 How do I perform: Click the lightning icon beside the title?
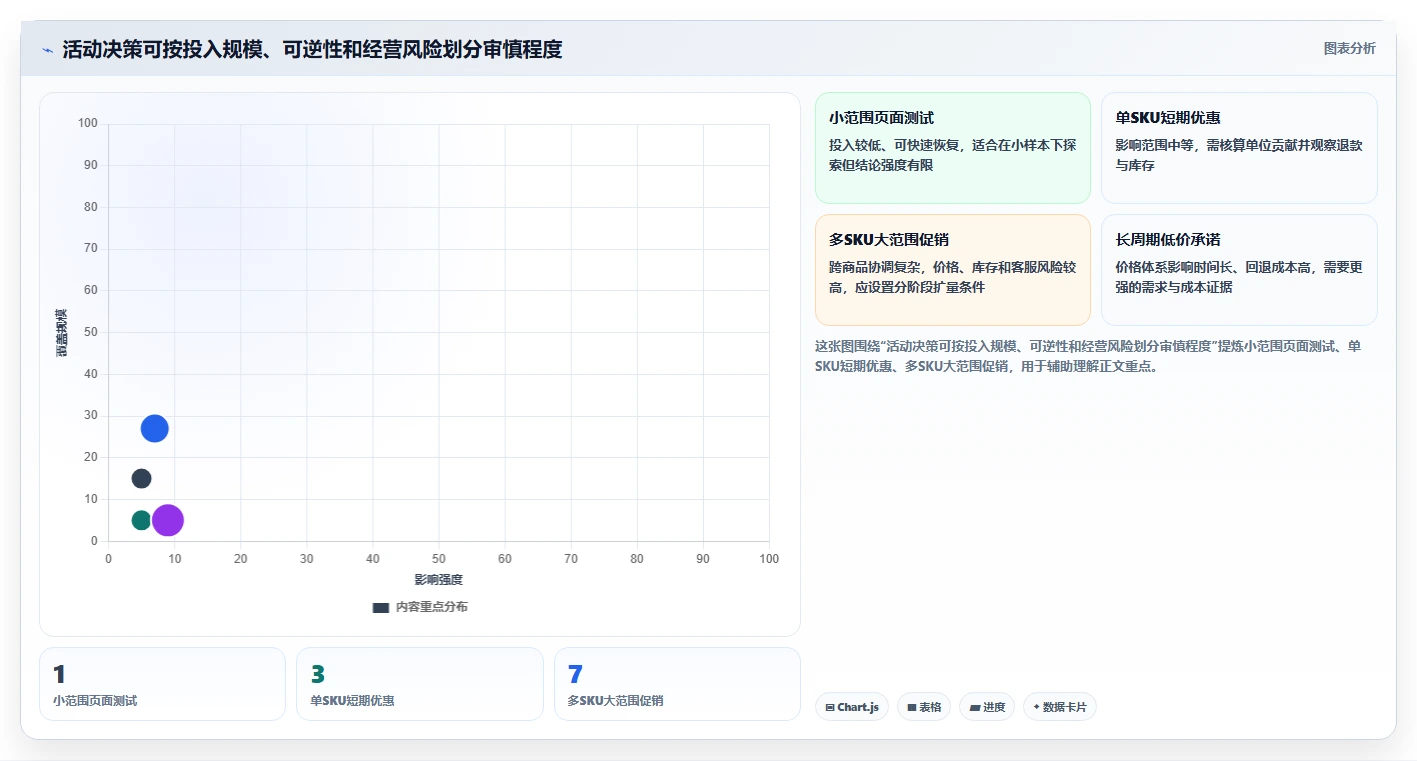tap(47, 50)
